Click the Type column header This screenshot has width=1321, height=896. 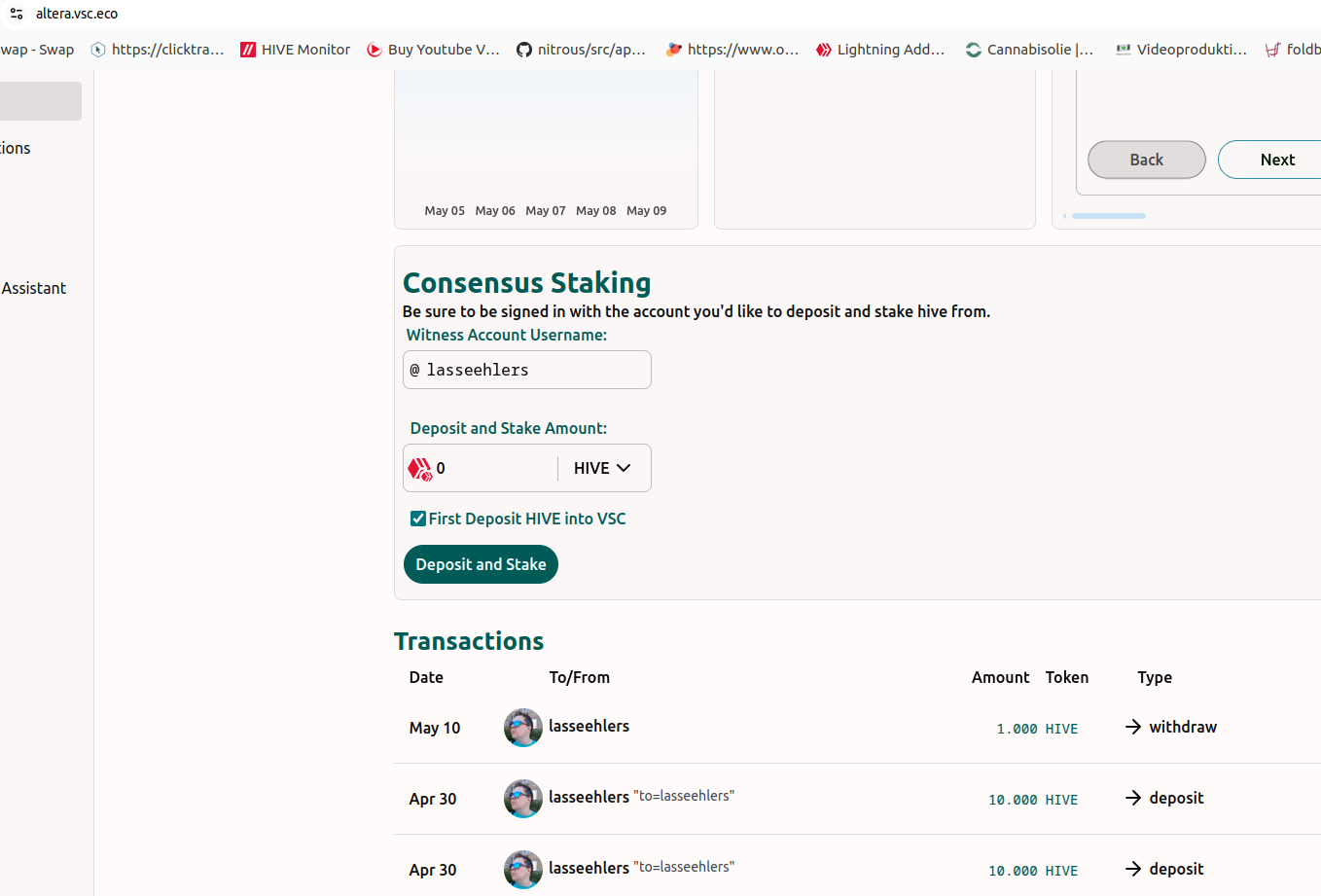pyautogui.click(x=1155, y=677)
